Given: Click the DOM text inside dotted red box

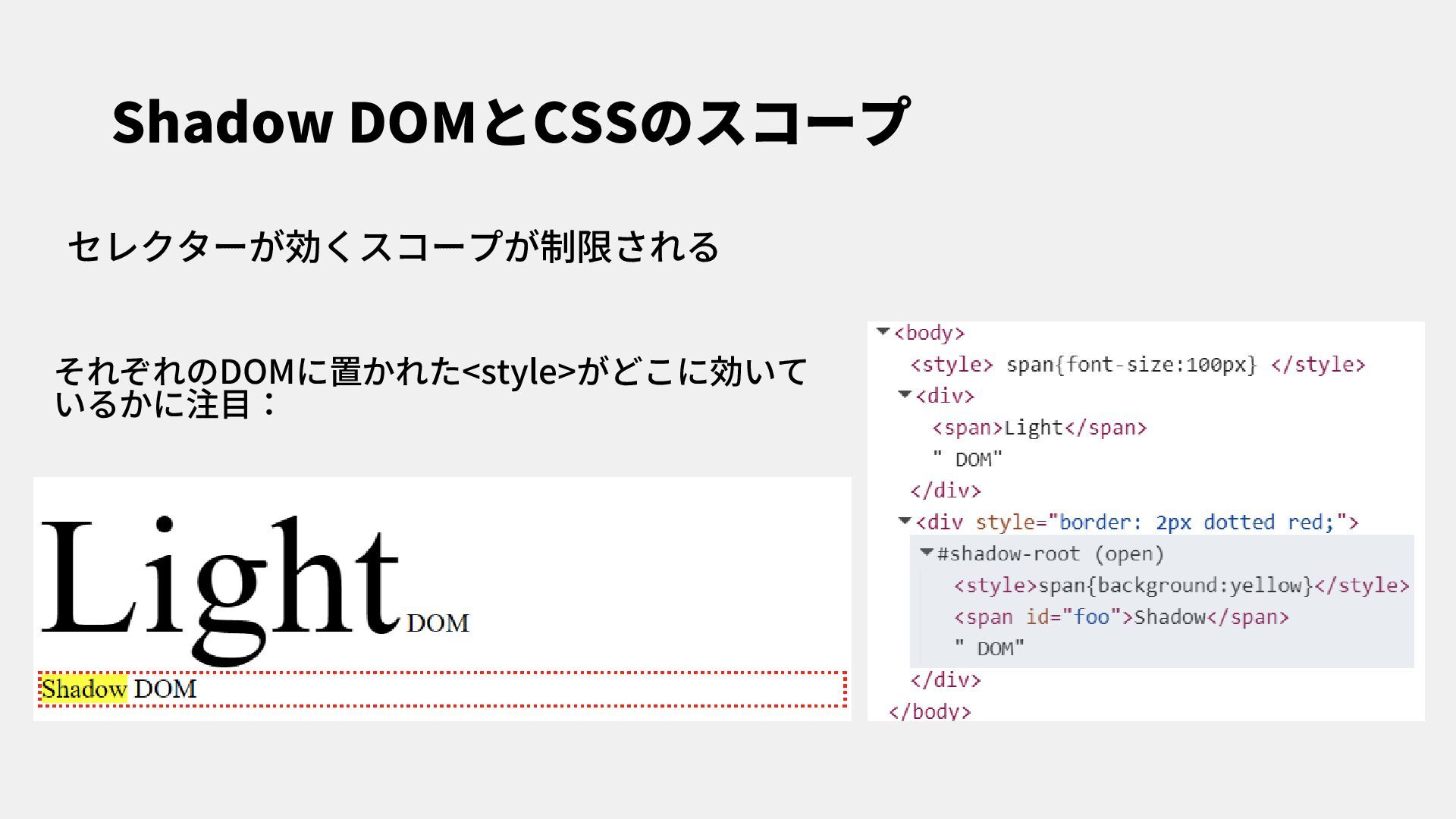Looking at the screenshot, I should pos(165,689).
